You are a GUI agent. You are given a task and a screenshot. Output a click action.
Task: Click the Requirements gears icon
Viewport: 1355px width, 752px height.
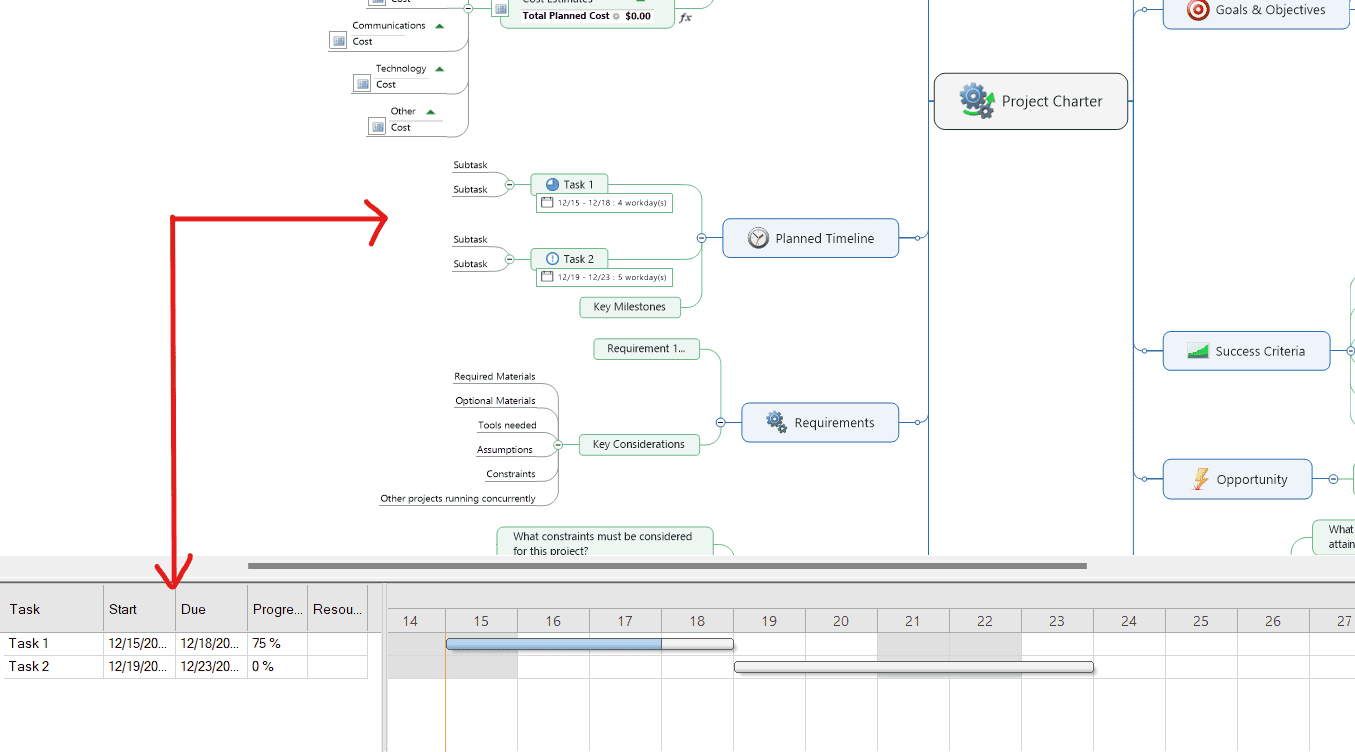[776, 422]
